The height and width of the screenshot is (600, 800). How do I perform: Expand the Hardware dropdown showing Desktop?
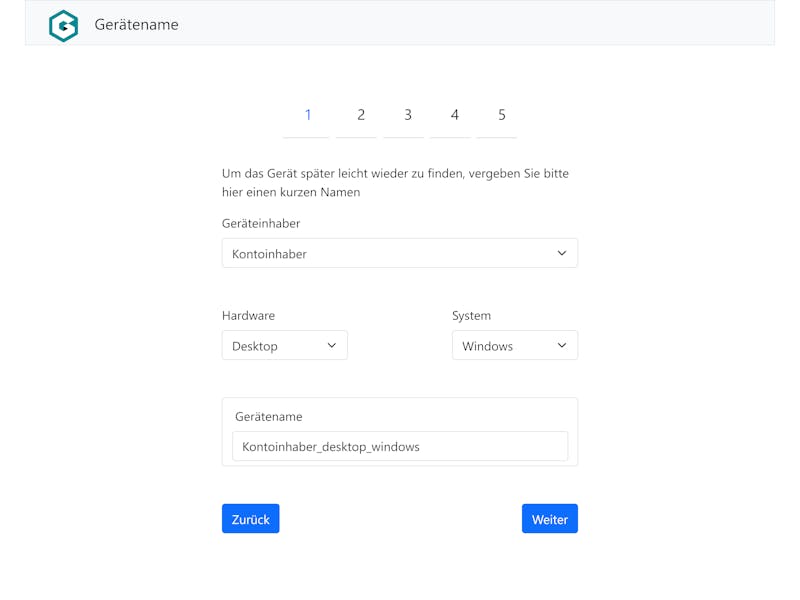pyautogui.click(x=285, y=345)
